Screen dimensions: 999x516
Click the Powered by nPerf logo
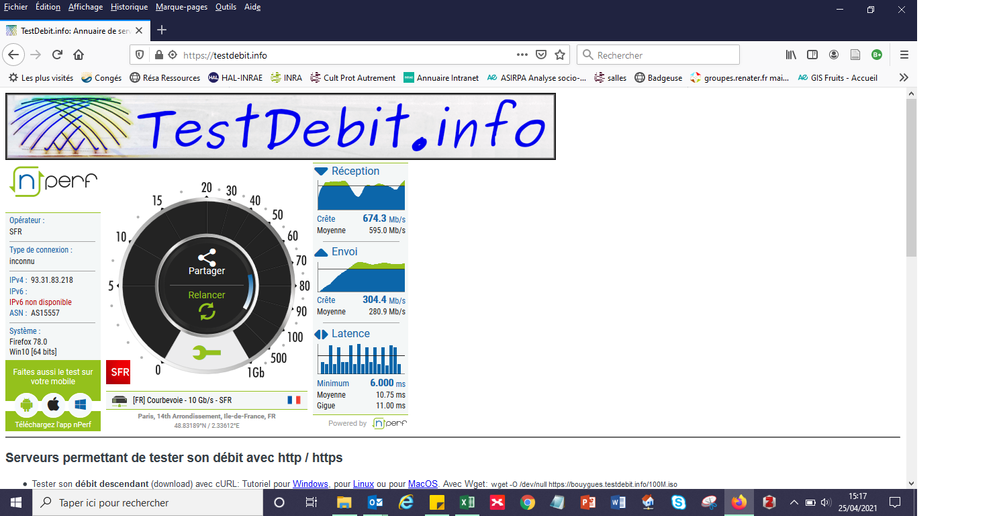tap(389, 423)
